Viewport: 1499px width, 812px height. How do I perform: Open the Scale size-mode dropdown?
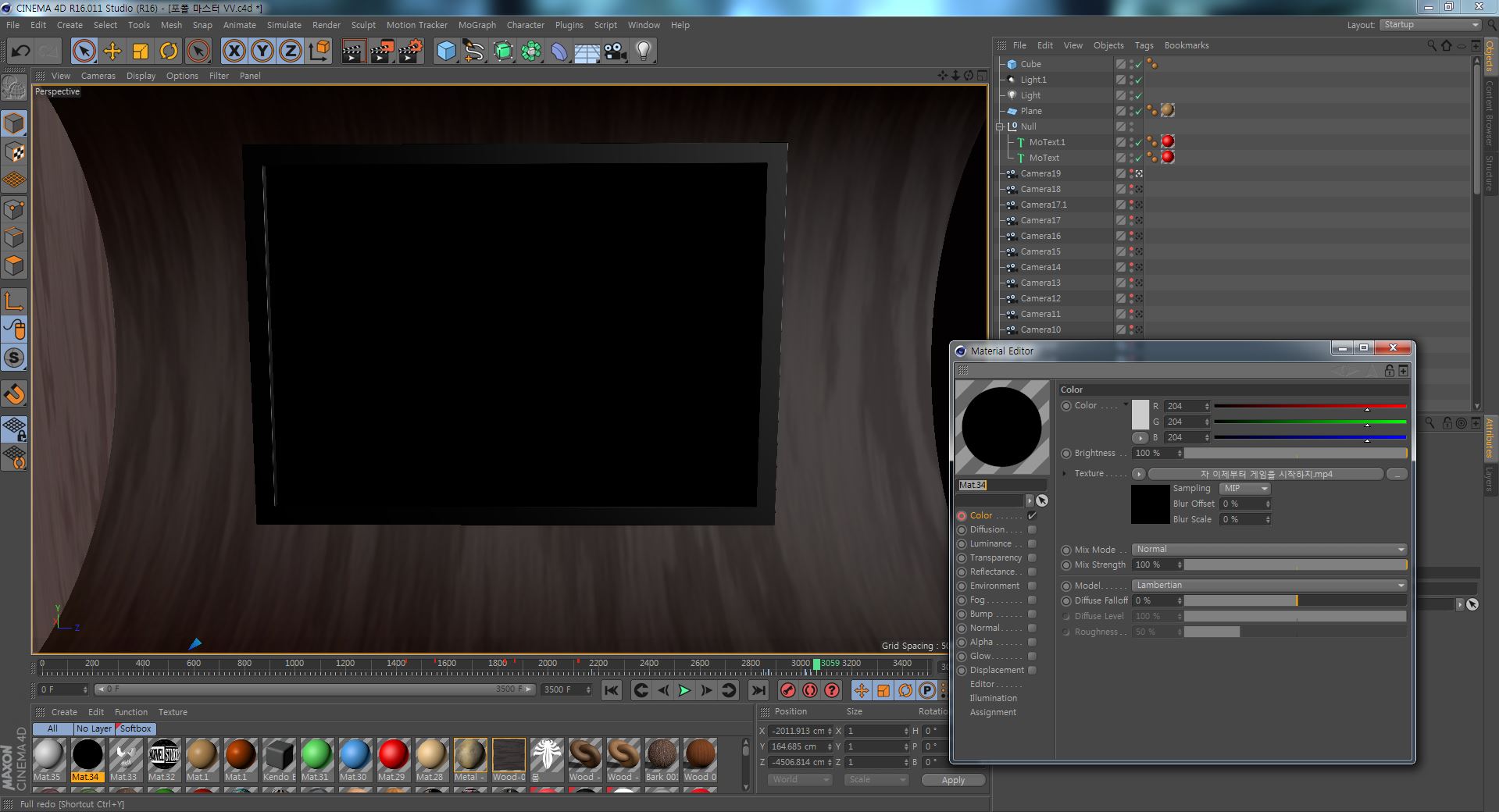(x=876, y=780)
